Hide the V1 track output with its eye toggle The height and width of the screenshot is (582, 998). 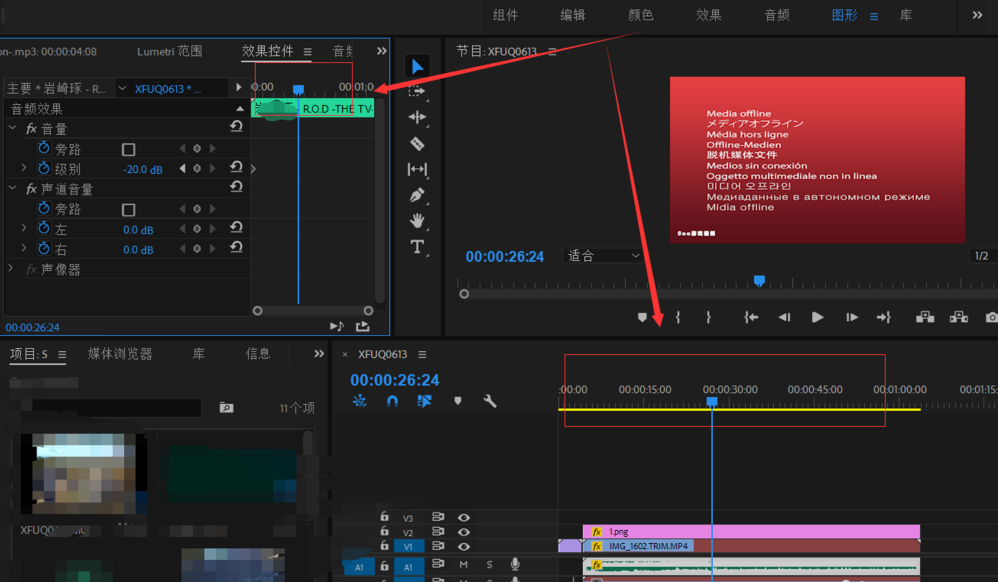[463, 547]
